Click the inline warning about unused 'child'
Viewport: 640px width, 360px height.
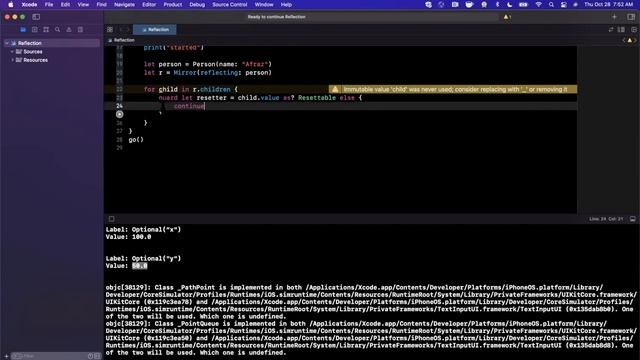click(453, 89)
